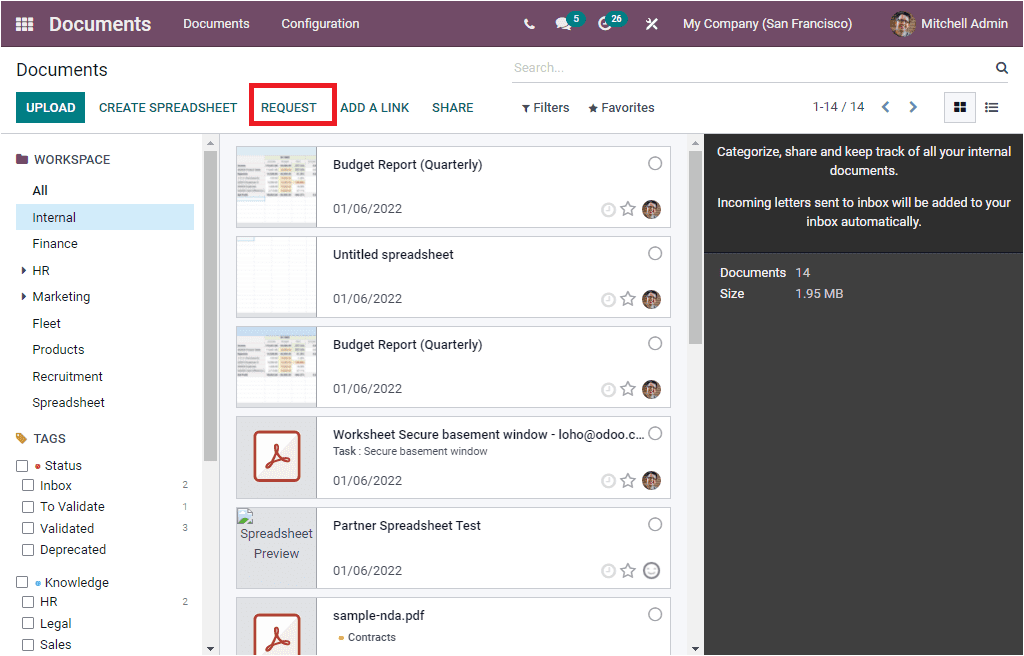This screenshot has height=656, width=1024.
Task: Click the phone call icon
Action: (x=529, y=24)
